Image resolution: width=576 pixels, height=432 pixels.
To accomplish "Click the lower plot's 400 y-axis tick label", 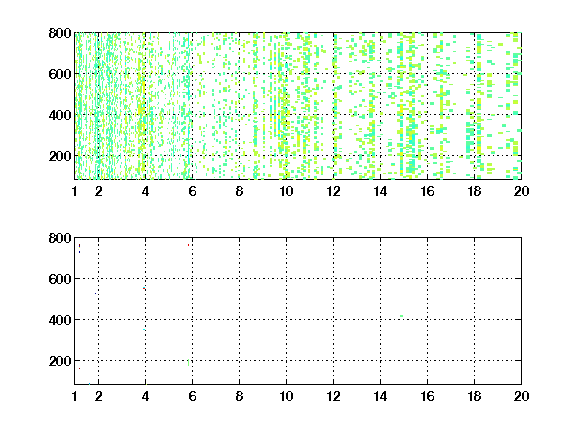I will [x=60, y=320].
